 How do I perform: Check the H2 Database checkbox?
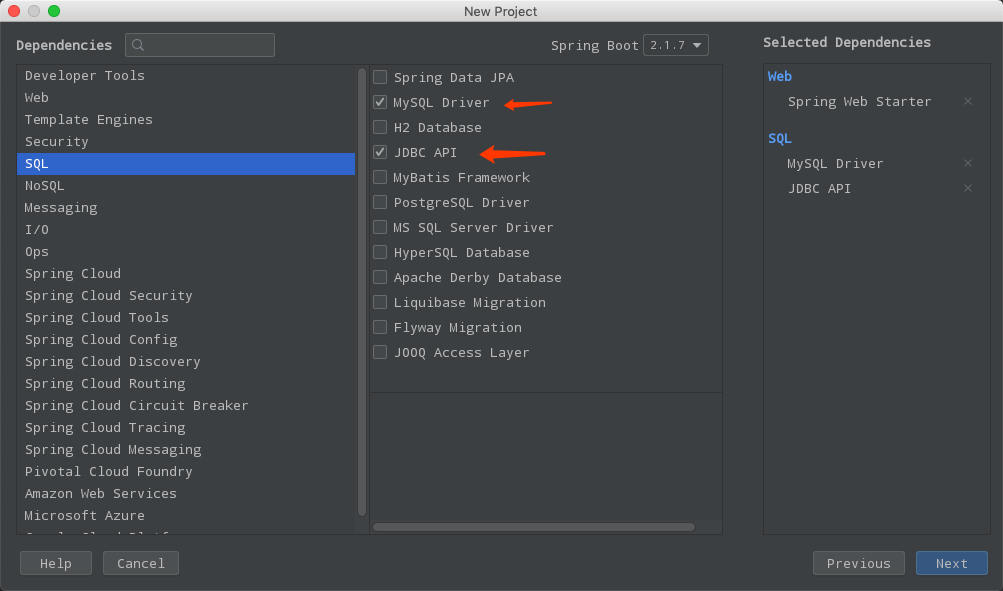(x=380, y=127)
